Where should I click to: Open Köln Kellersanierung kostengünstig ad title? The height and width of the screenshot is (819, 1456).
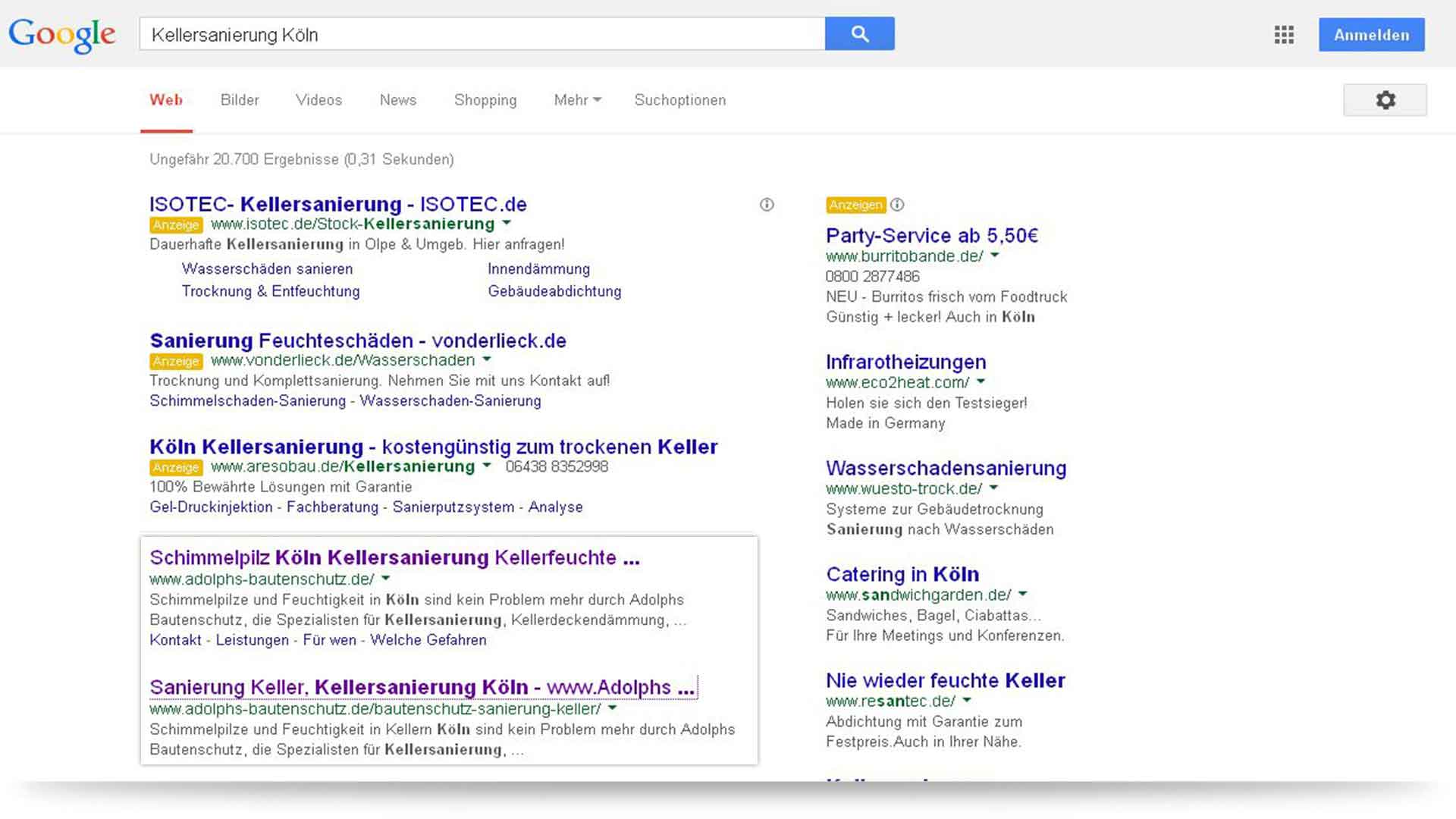[x=434, y=447]
